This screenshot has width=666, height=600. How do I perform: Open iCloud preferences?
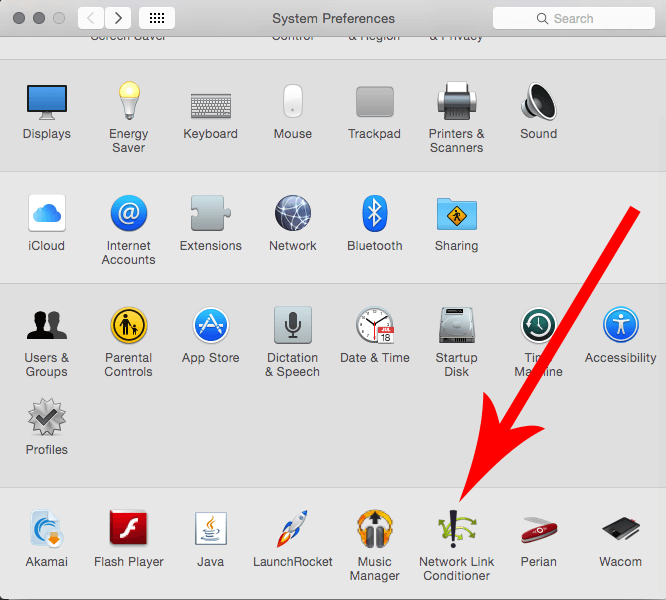coord(46,213)
